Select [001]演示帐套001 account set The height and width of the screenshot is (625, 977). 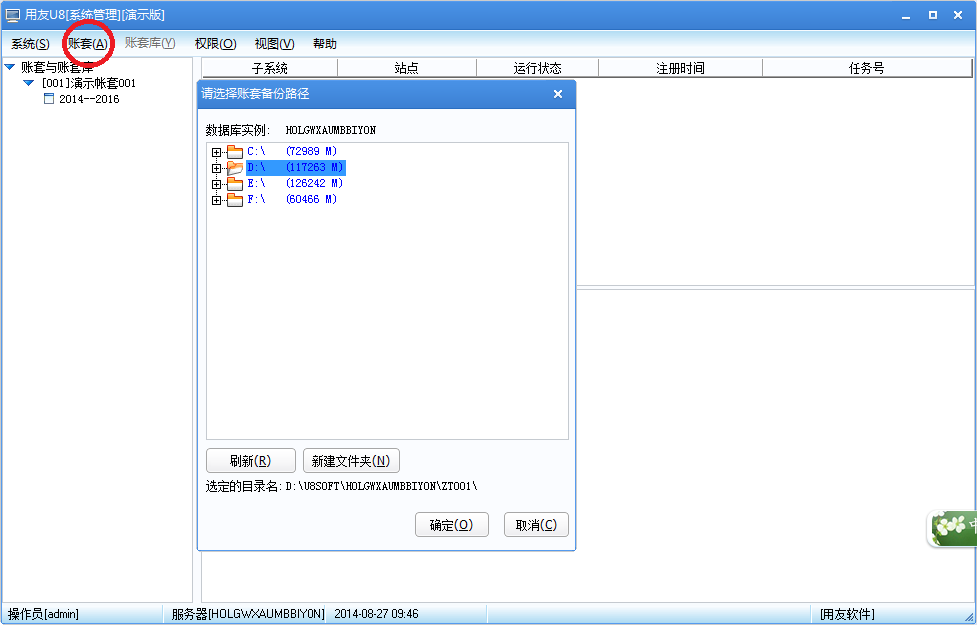[x=89, y=83]
